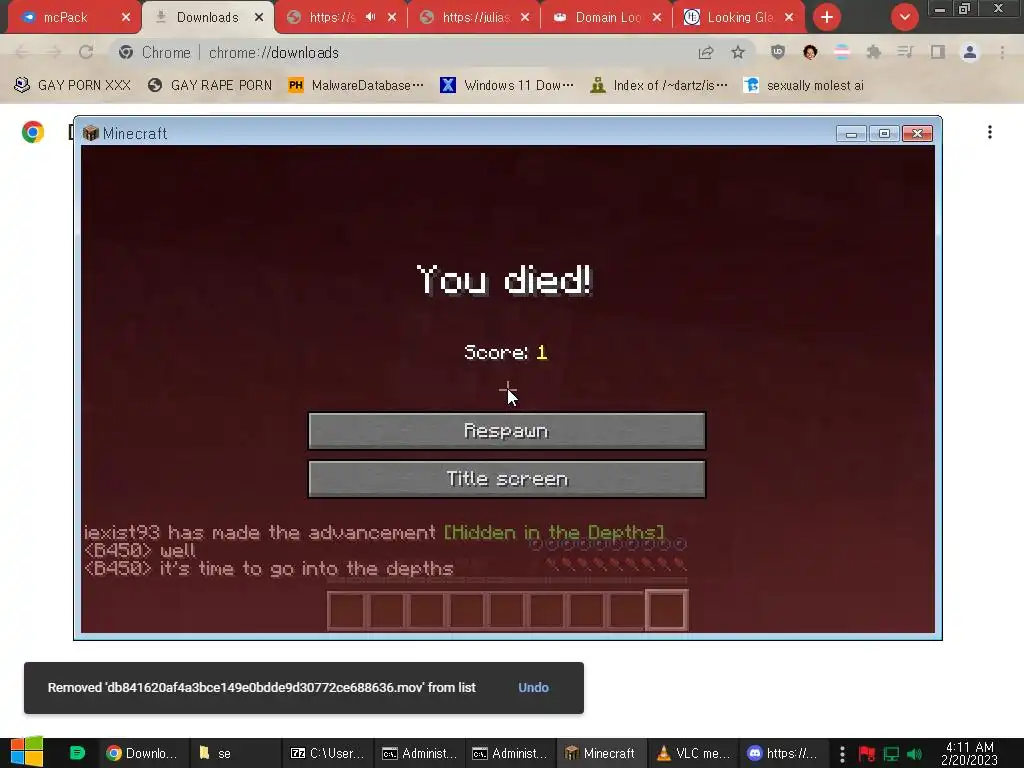This screenshot has width=1024, height=768.
Task: Open the profile avatar button
Action: pyautogui.click(x=970, y=52)
